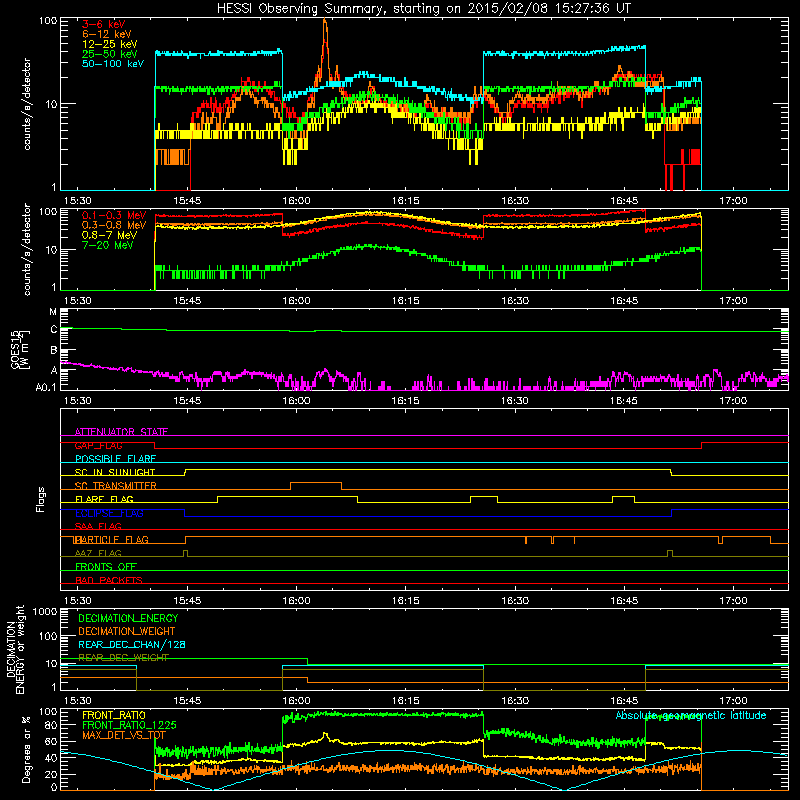Click the FLARE_FLAG label
This screenshot has width=800, height=800.
coord(104,499)
